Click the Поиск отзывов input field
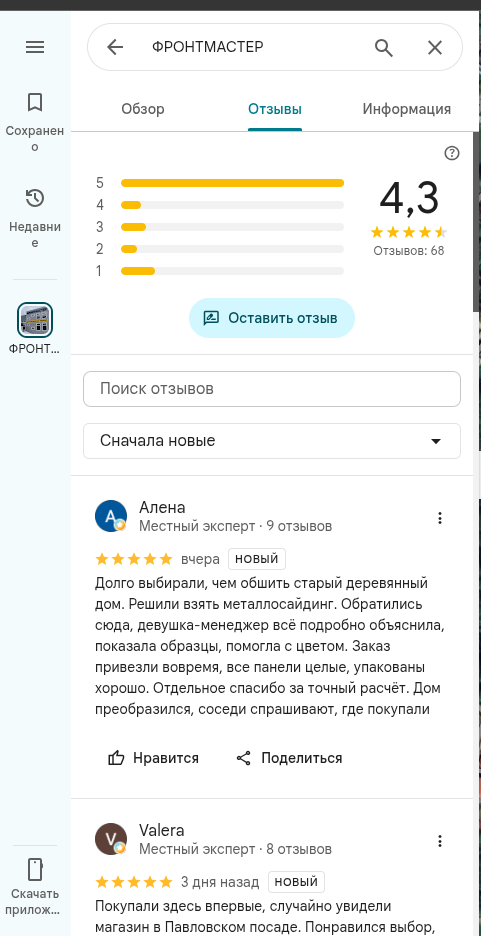481x936 pixels. [x=272, y=389]
